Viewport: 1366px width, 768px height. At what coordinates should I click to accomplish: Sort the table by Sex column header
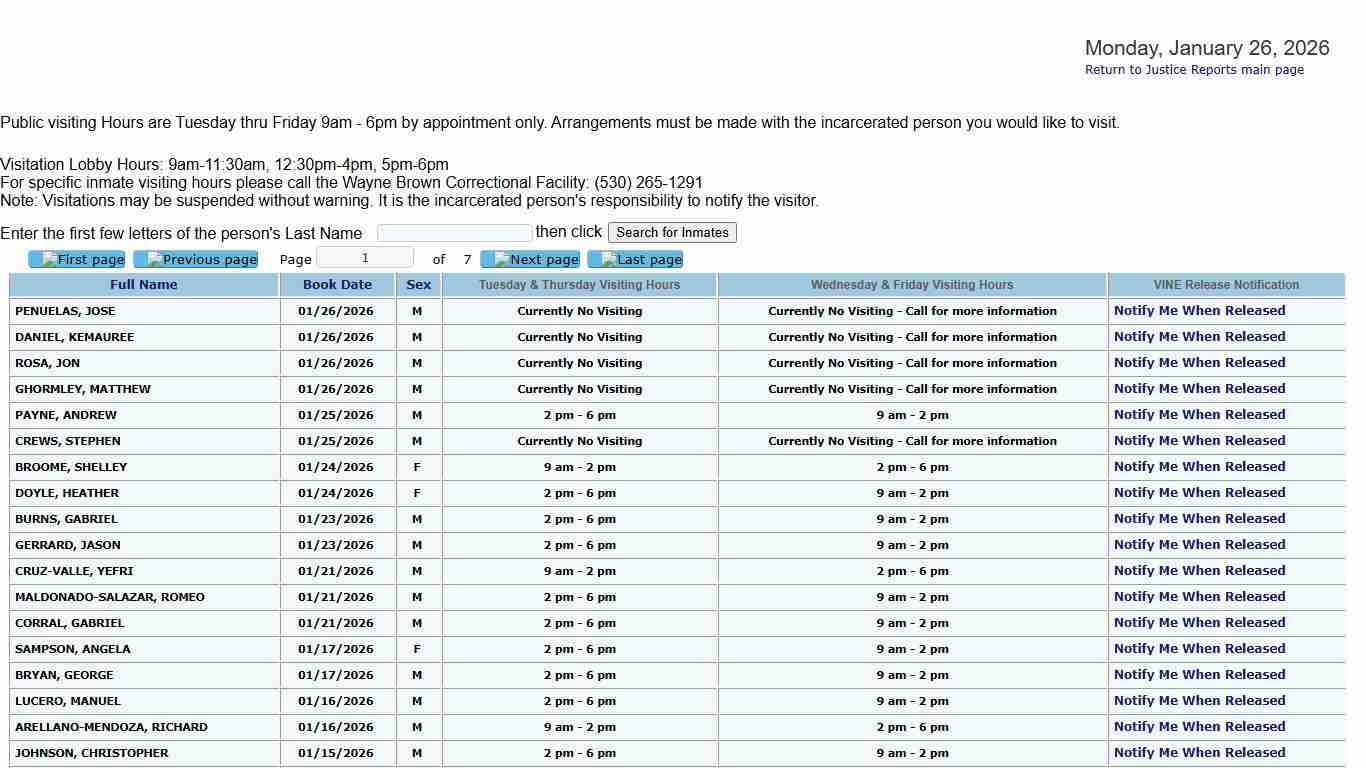coord(418,285)
